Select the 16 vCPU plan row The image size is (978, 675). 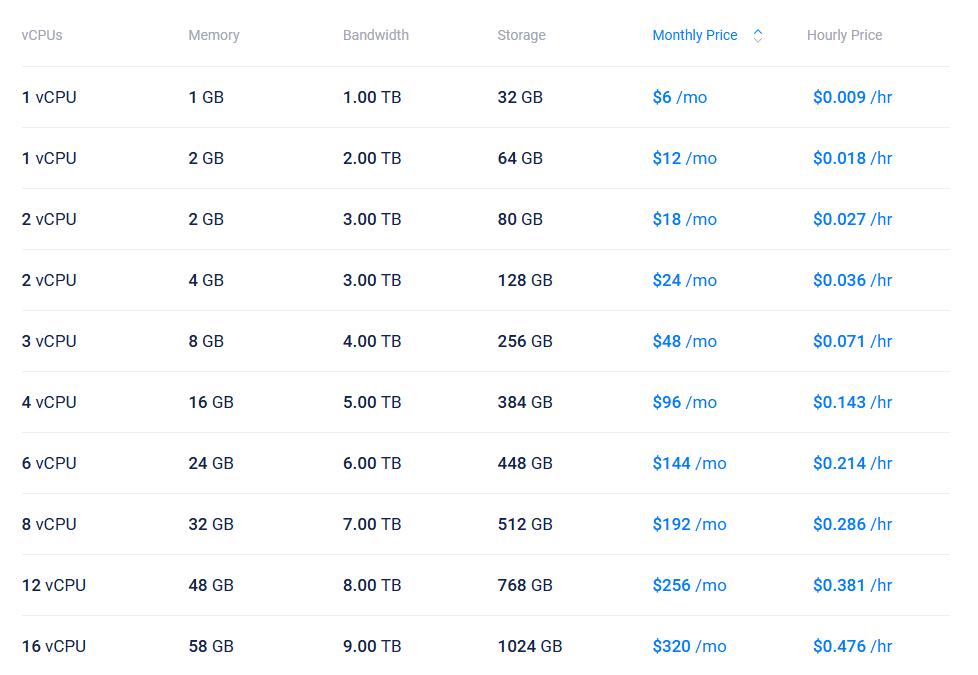(x=54, y=646)
